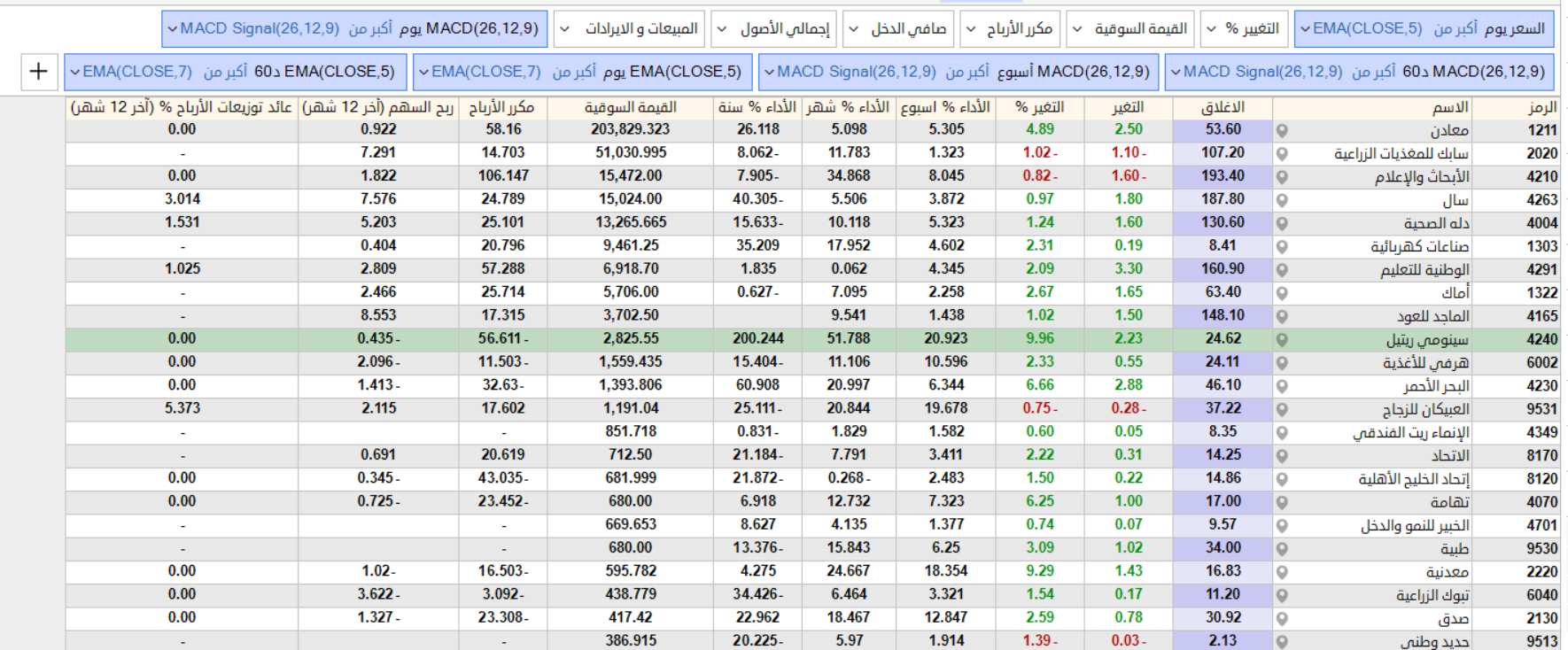The height and width of the screenshot is (650, 1568).
Task: Select the closing price cell 24.62
Action: click(1223, 338)
